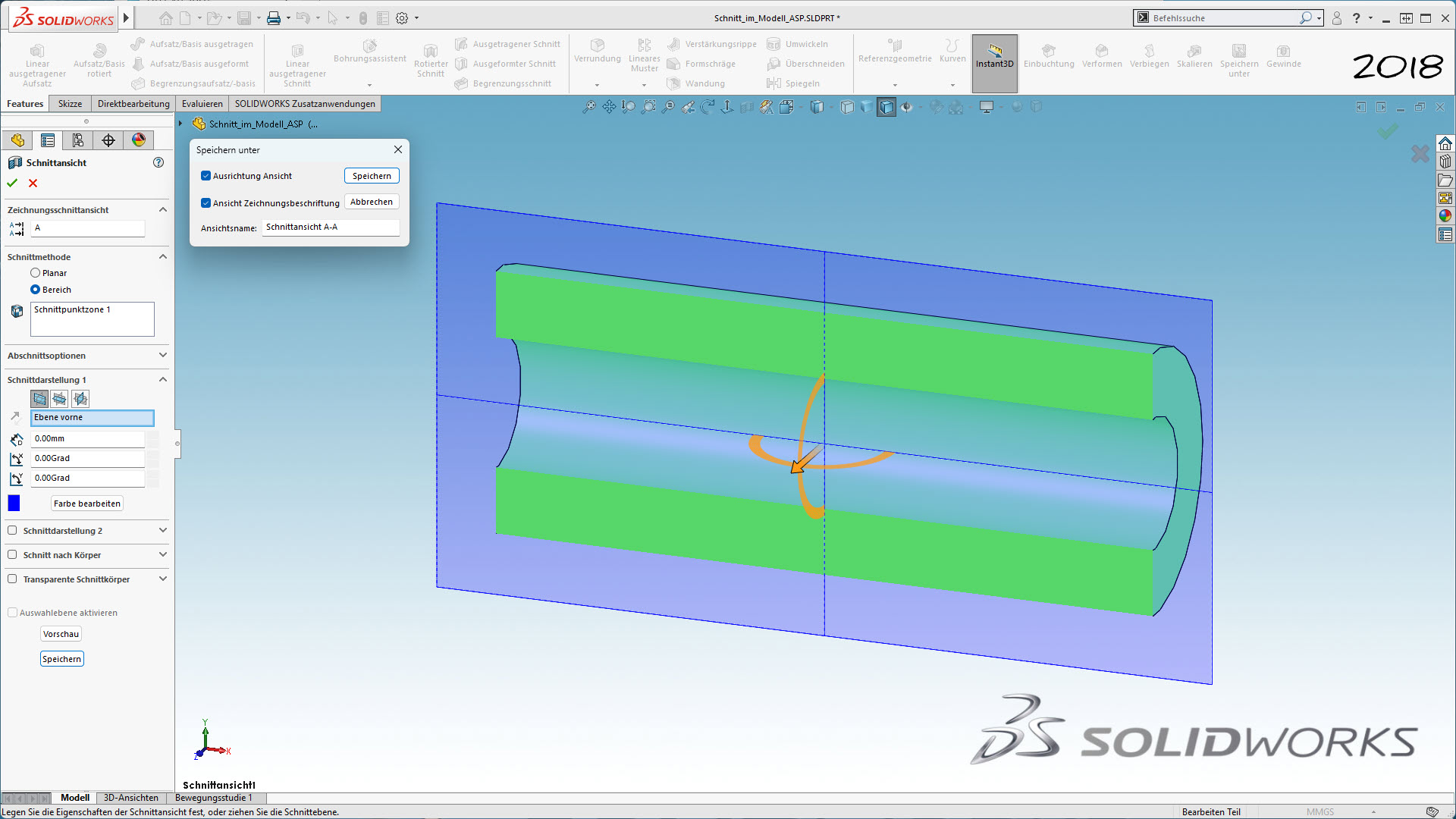Click Speichern in the dialog

372,176
